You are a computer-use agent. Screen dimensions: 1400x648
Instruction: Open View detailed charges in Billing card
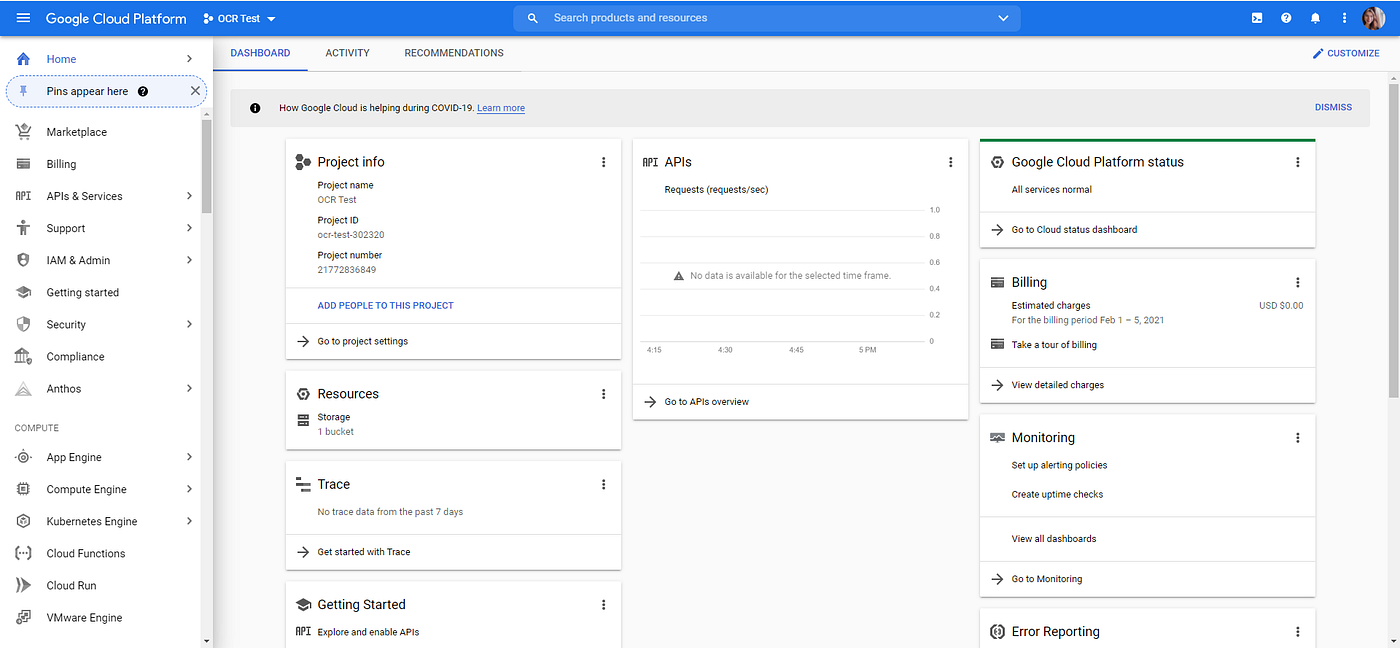(1060, 384)
